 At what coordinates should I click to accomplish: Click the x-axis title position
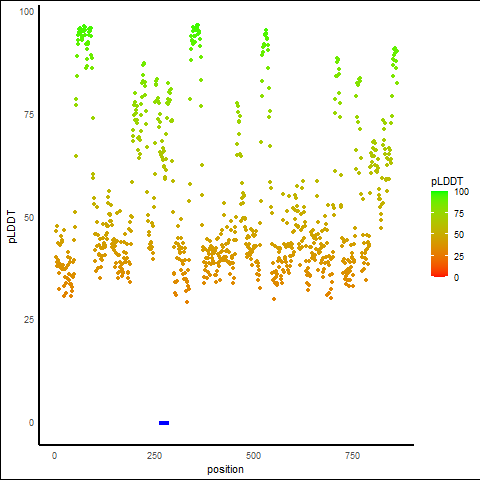(225, 470)
